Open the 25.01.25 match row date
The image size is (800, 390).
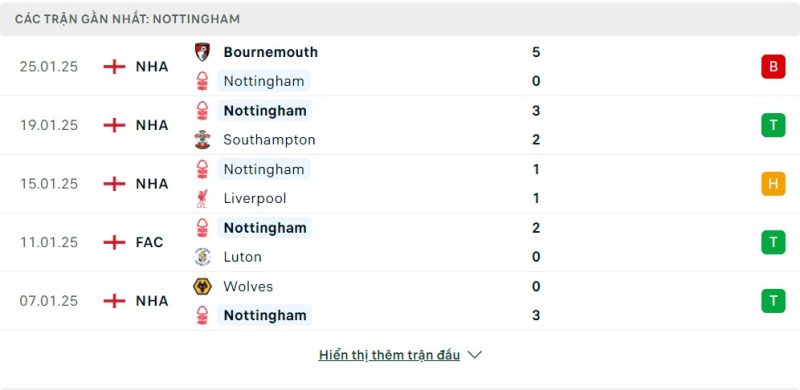(49, 67)
